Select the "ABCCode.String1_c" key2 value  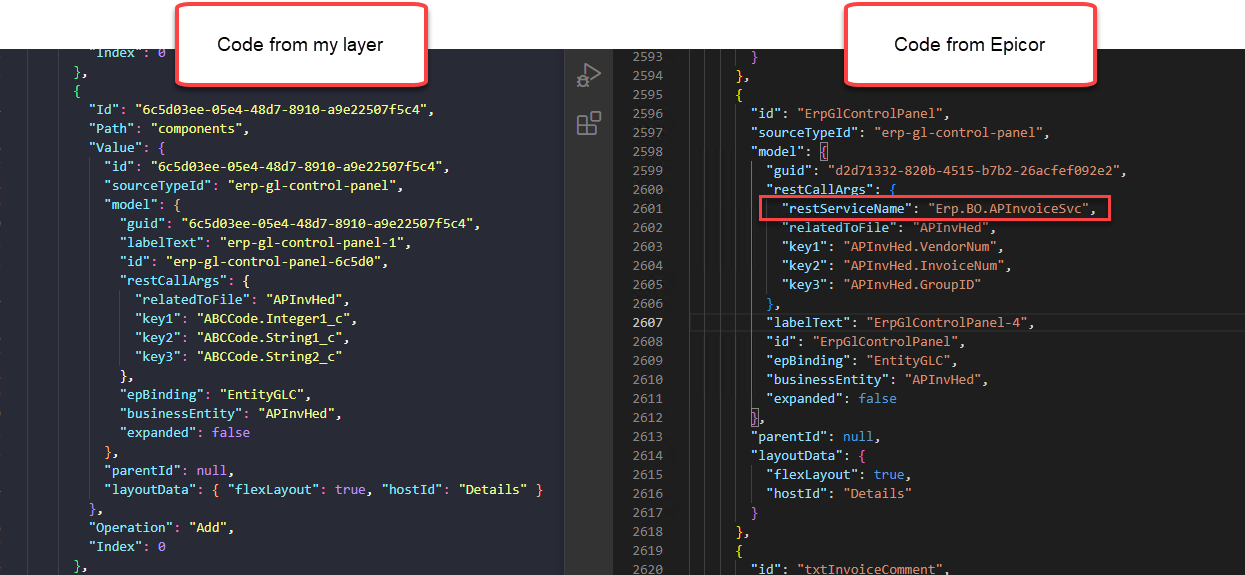tap(272, 338)
